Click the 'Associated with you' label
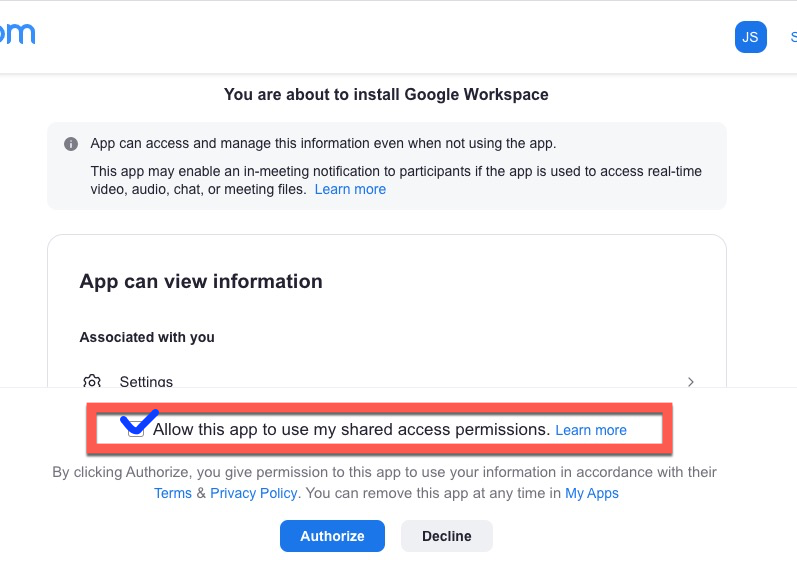797x569 pixels. click(147, 337)
